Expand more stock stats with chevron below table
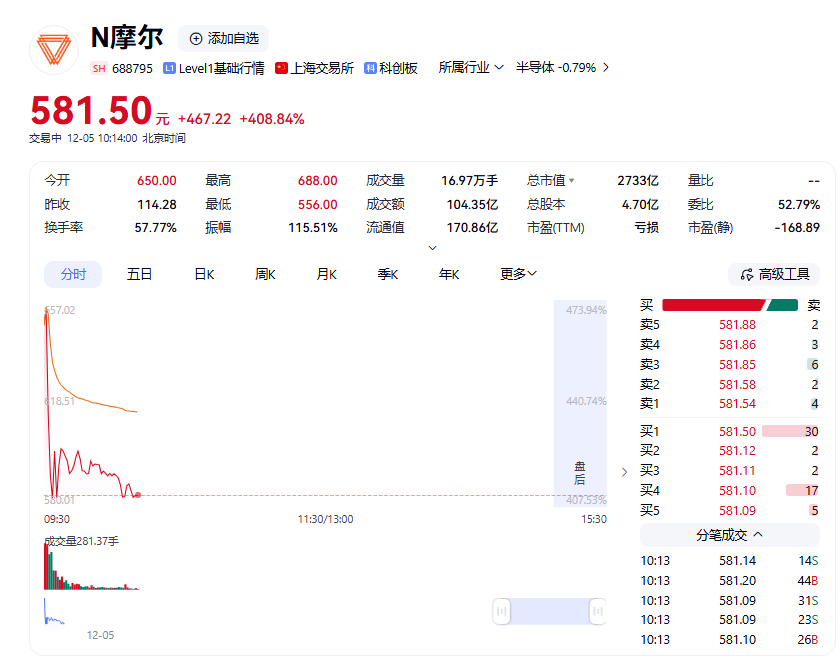The width and height of the screenshot is (838, 664). [x=432, y=247]
